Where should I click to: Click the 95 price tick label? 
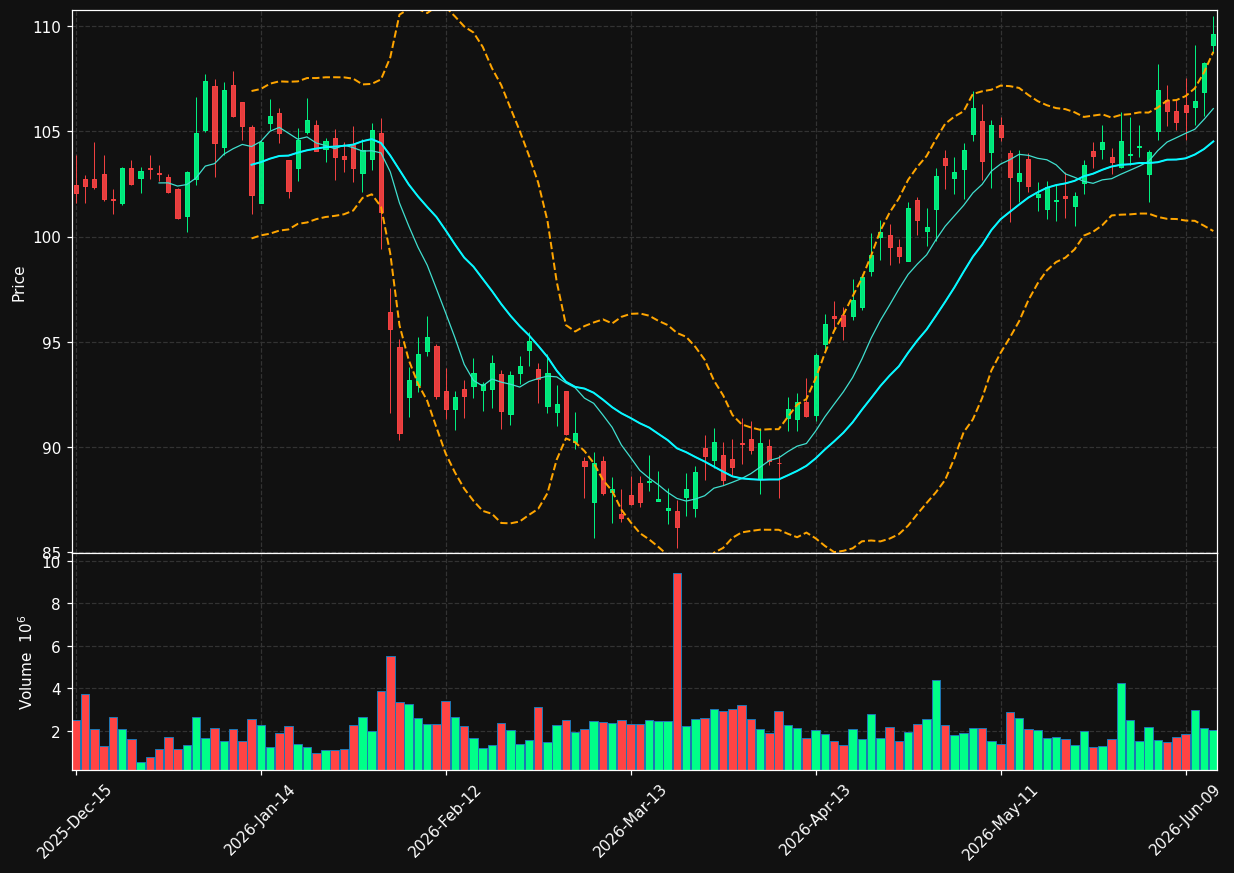[52, 342]
